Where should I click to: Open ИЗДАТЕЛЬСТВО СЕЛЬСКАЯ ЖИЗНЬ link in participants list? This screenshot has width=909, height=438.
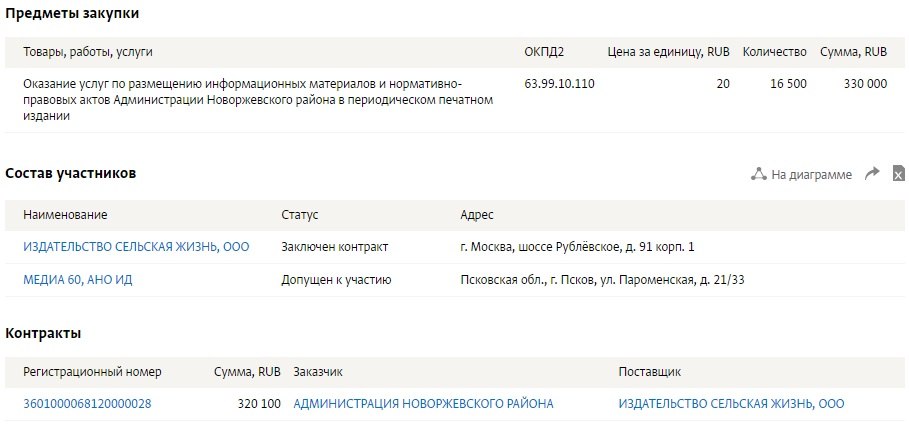coord(136,247)
